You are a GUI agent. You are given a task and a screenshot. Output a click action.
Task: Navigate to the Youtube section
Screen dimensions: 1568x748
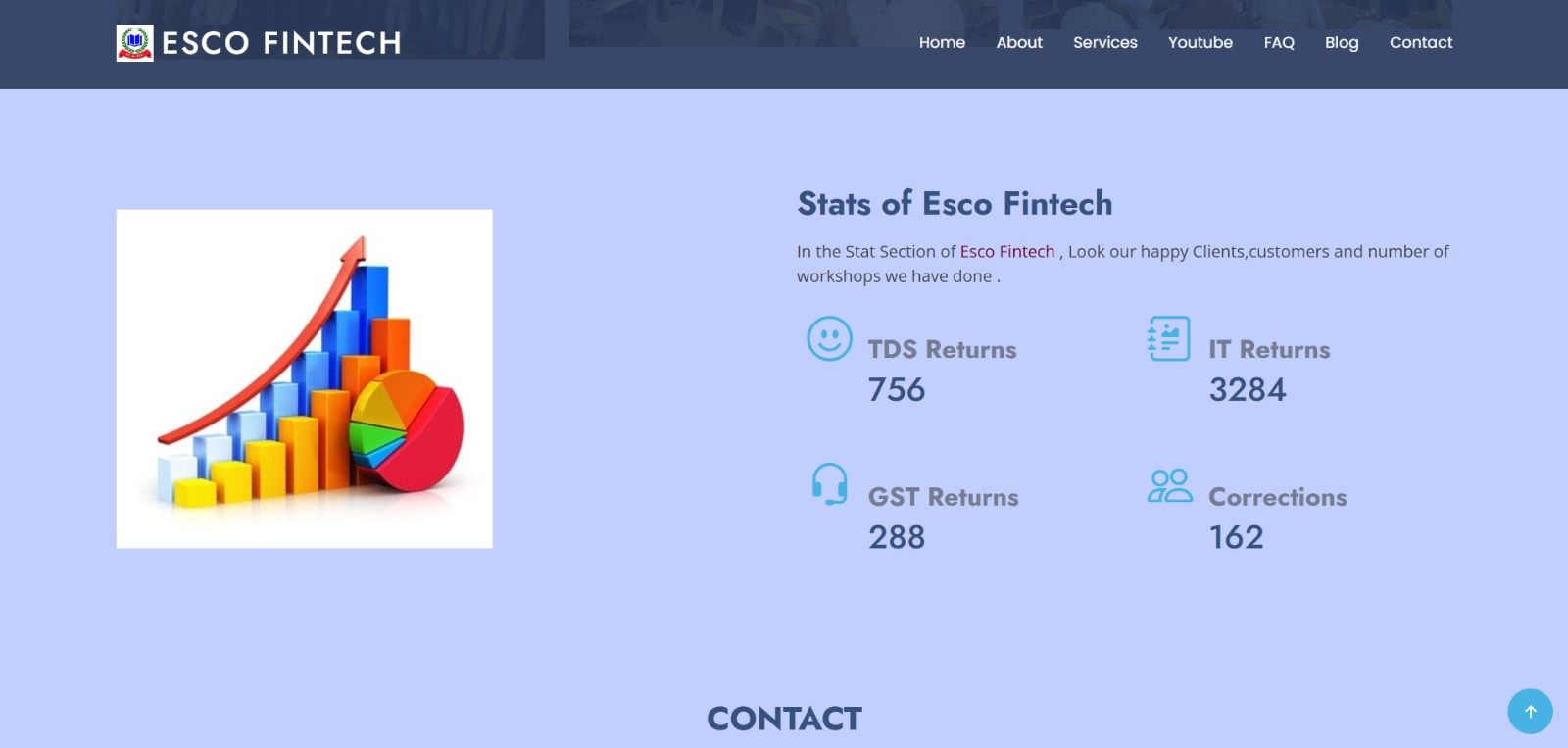[x=1200, y=42]
